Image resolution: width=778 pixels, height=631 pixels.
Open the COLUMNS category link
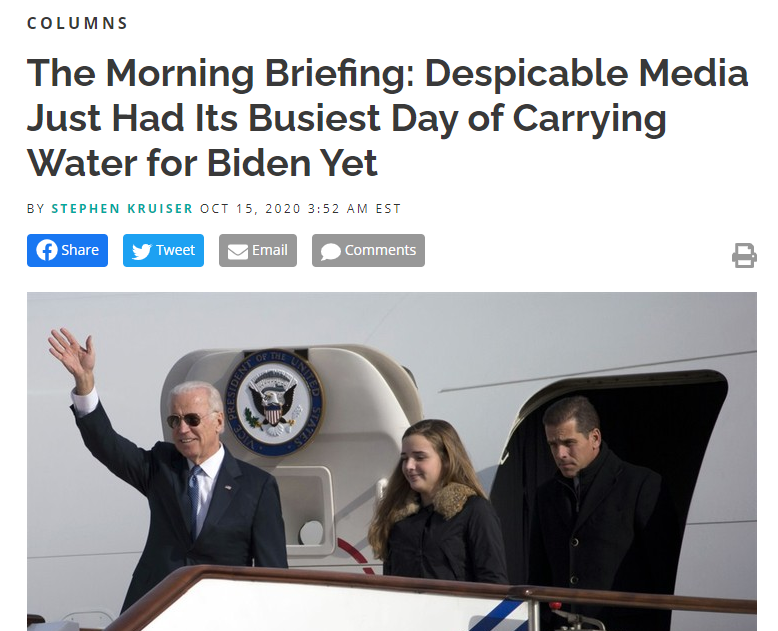point(77,23)
